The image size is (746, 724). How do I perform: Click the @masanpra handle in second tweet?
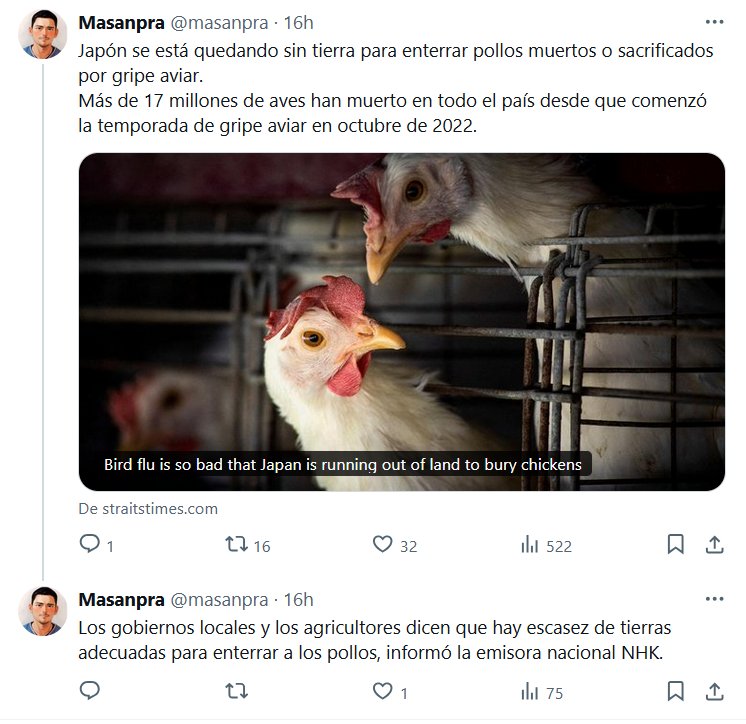[x=219, y=600]
